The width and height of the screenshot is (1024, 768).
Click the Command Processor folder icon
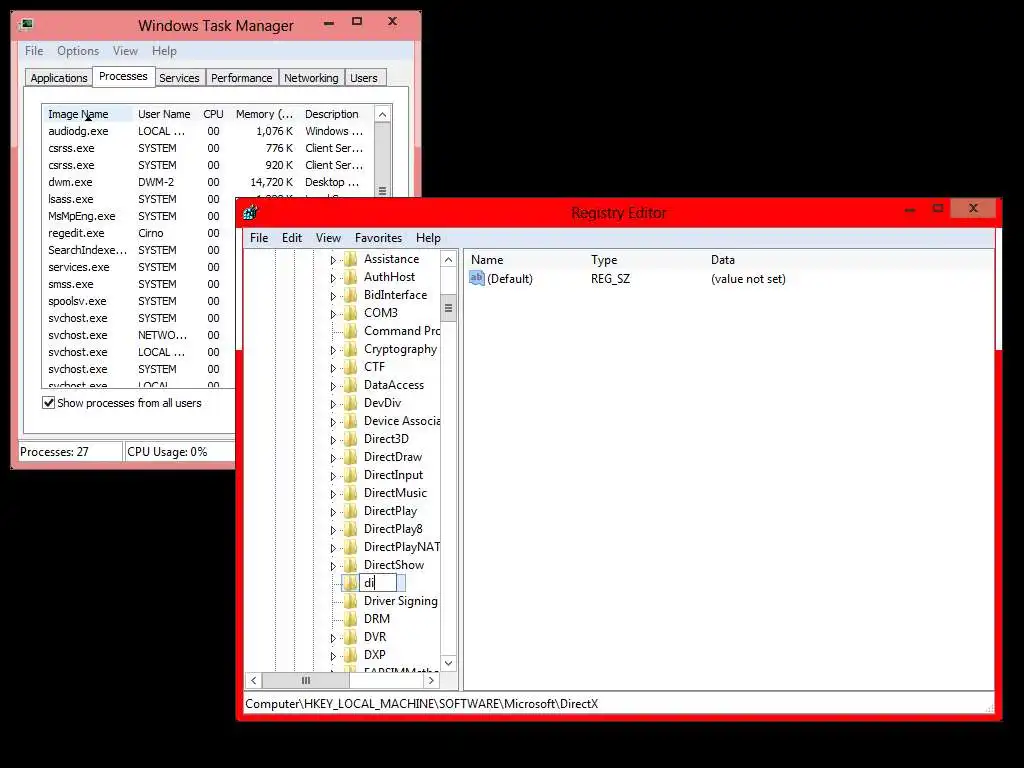pos(351,331)
